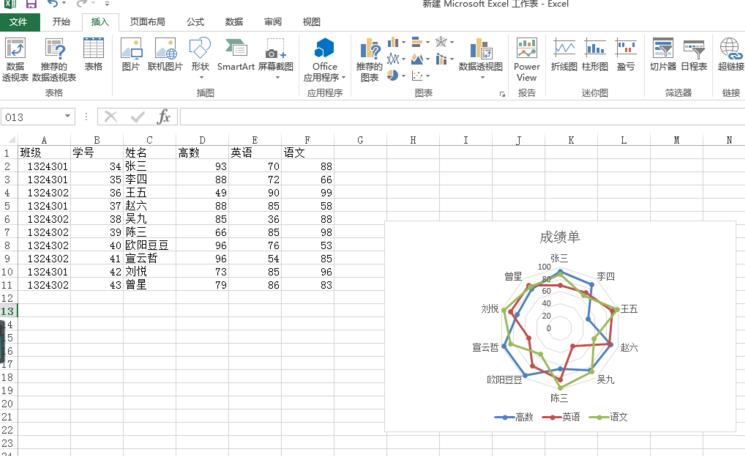Select header cell 高数
The height and width of the screenshot is (456, 745).
(202, 153)
